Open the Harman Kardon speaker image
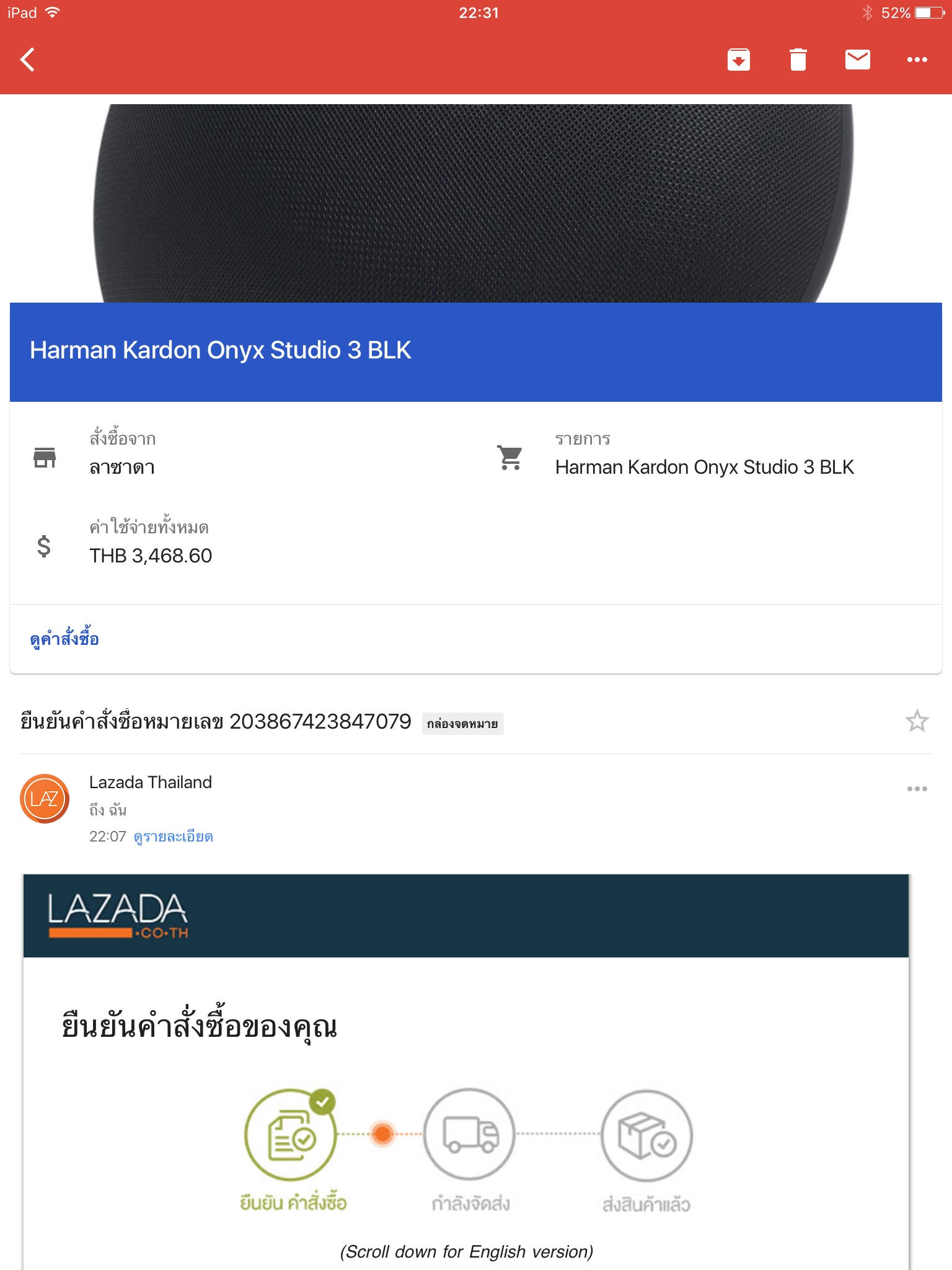Image resolution: width=952 pixels, height=1270 pixels. pos(474,203)
